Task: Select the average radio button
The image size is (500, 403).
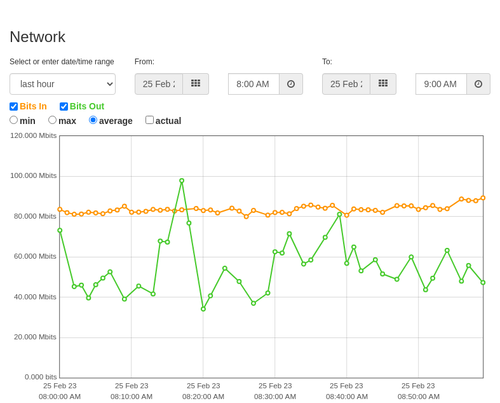Action: point(93,120)
